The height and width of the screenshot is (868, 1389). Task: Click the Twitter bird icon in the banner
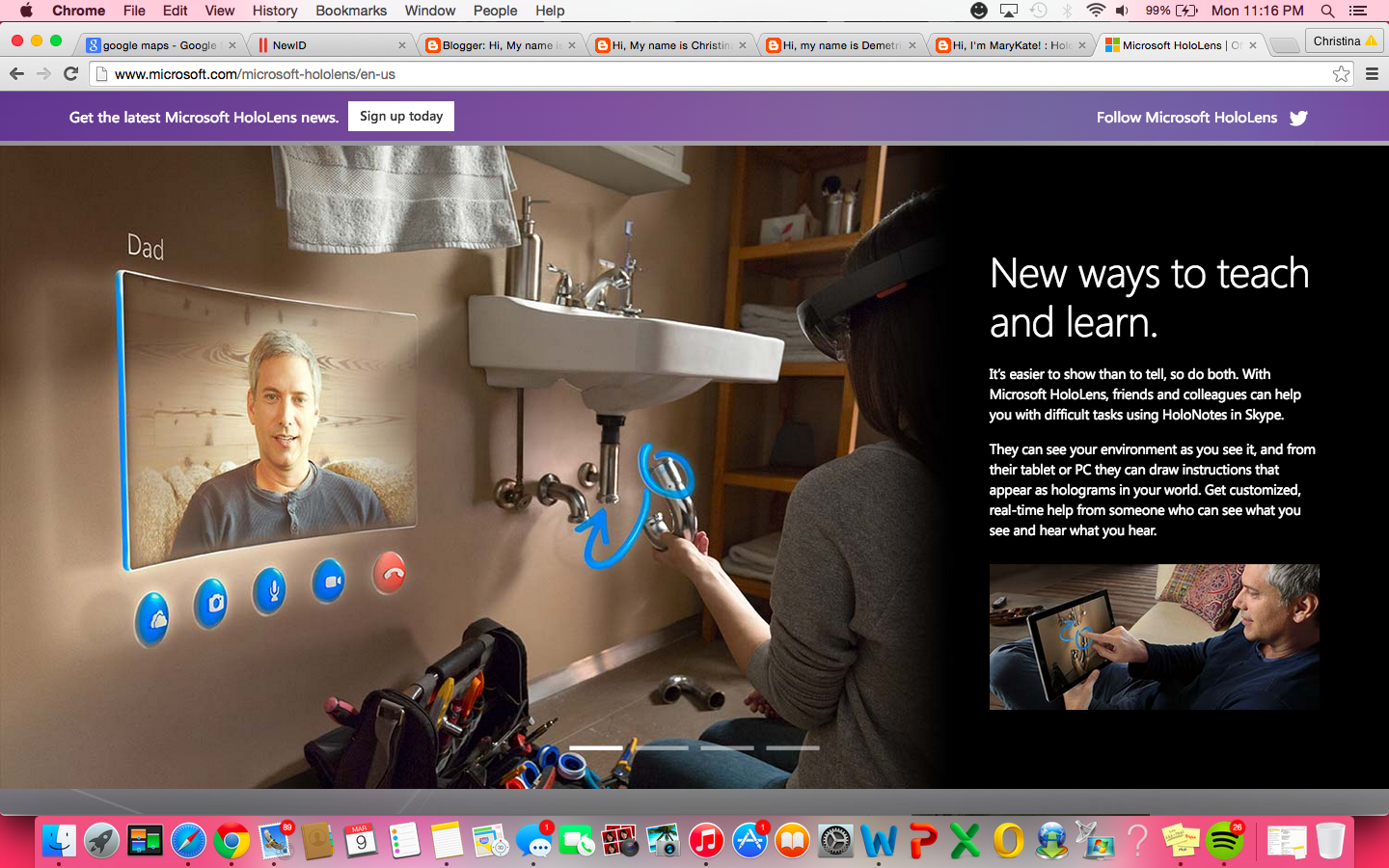1298,118
